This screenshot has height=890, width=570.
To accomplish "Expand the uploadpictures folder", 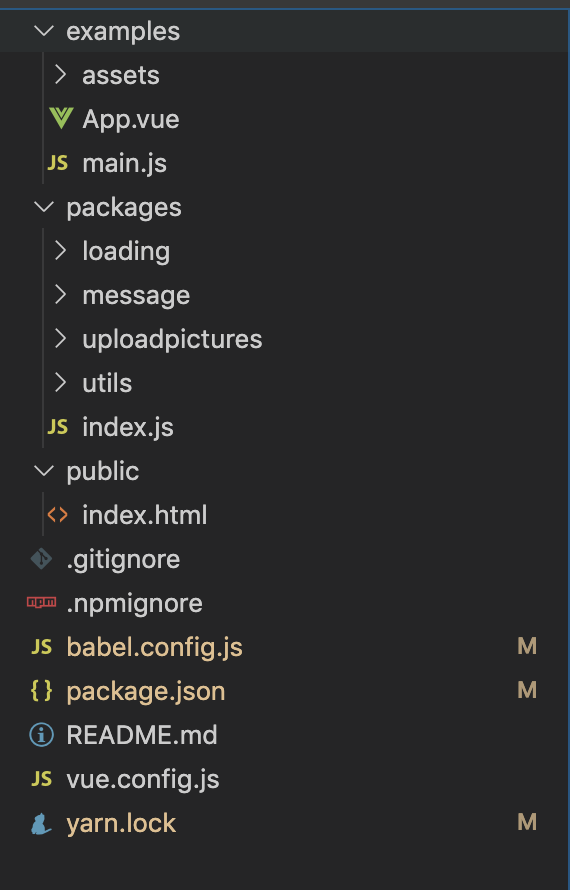I will click(x=172, y=339).
